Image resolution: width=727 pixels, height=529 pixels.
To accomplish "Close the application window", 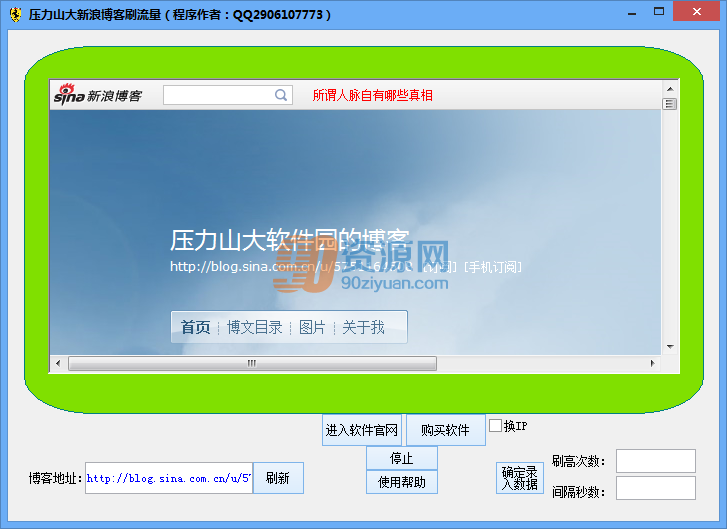I will click(696, 12).
